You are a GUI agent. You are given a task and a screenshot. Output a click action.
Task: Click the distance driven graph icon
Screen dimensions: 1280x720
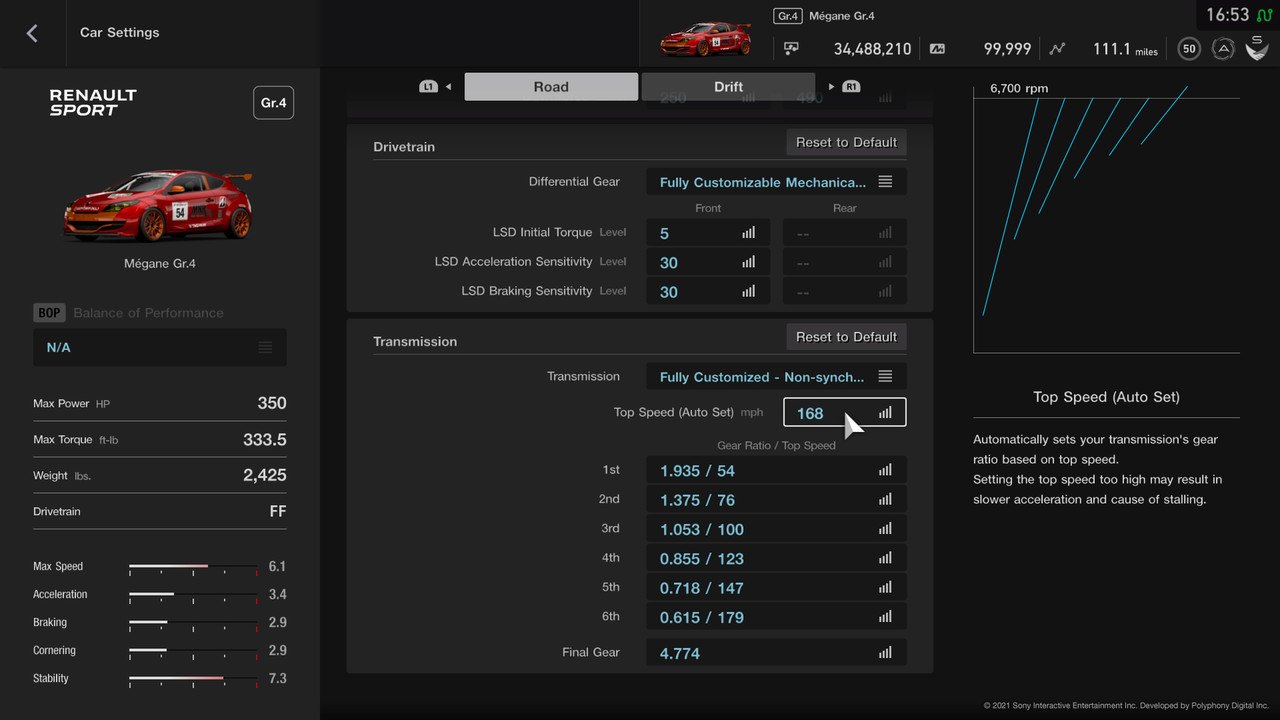point(1058,48)
